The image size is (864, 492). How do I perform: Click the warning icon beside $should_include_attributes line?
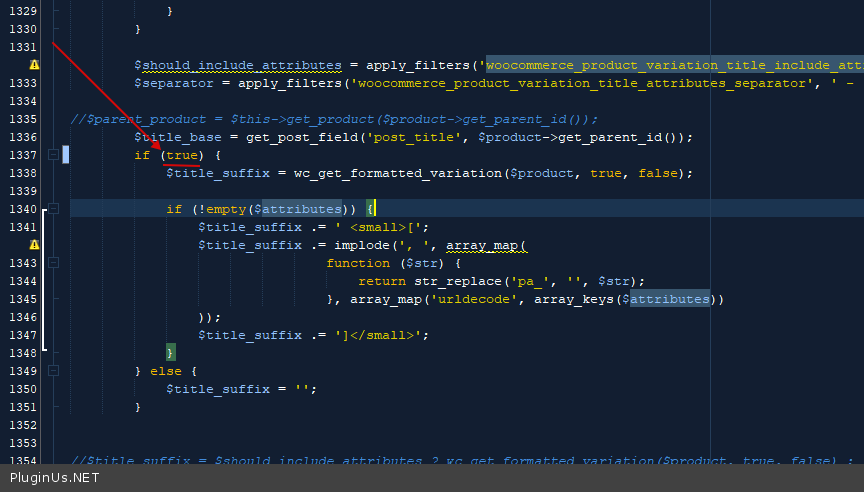(x=34, y=65)
